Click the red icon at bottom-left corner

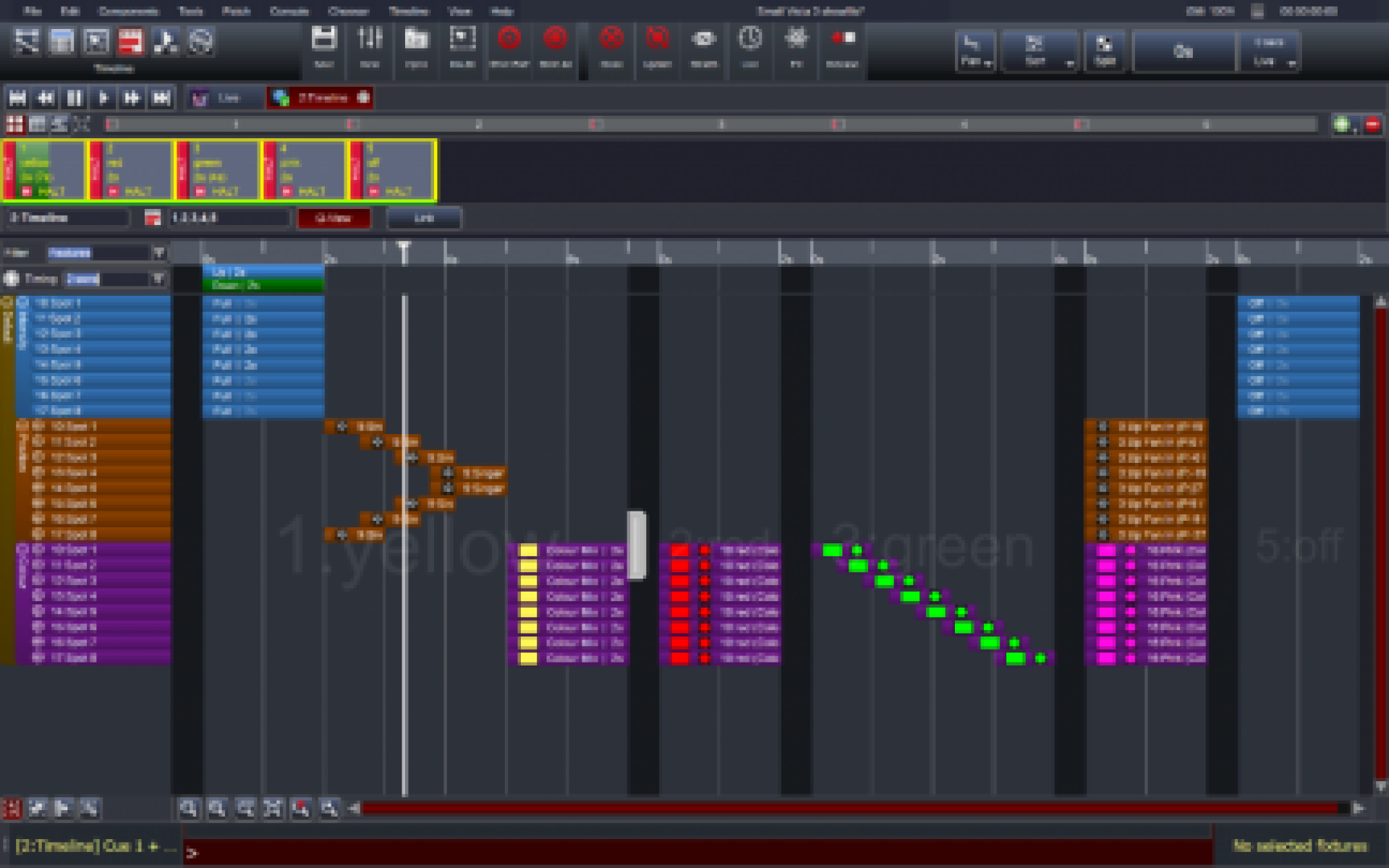pos(12,808)
